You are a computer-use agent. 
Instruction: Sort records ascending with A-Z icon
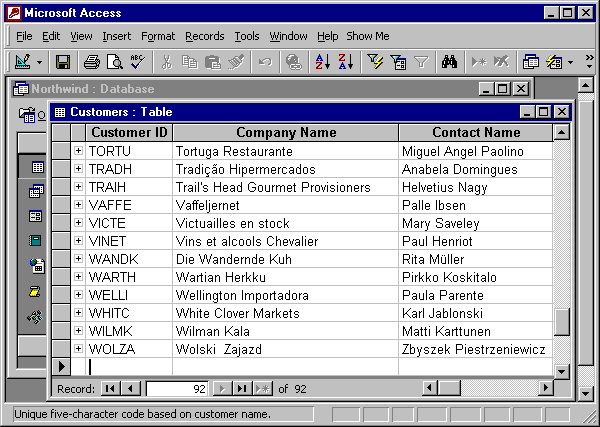click(x=323, y=62)
